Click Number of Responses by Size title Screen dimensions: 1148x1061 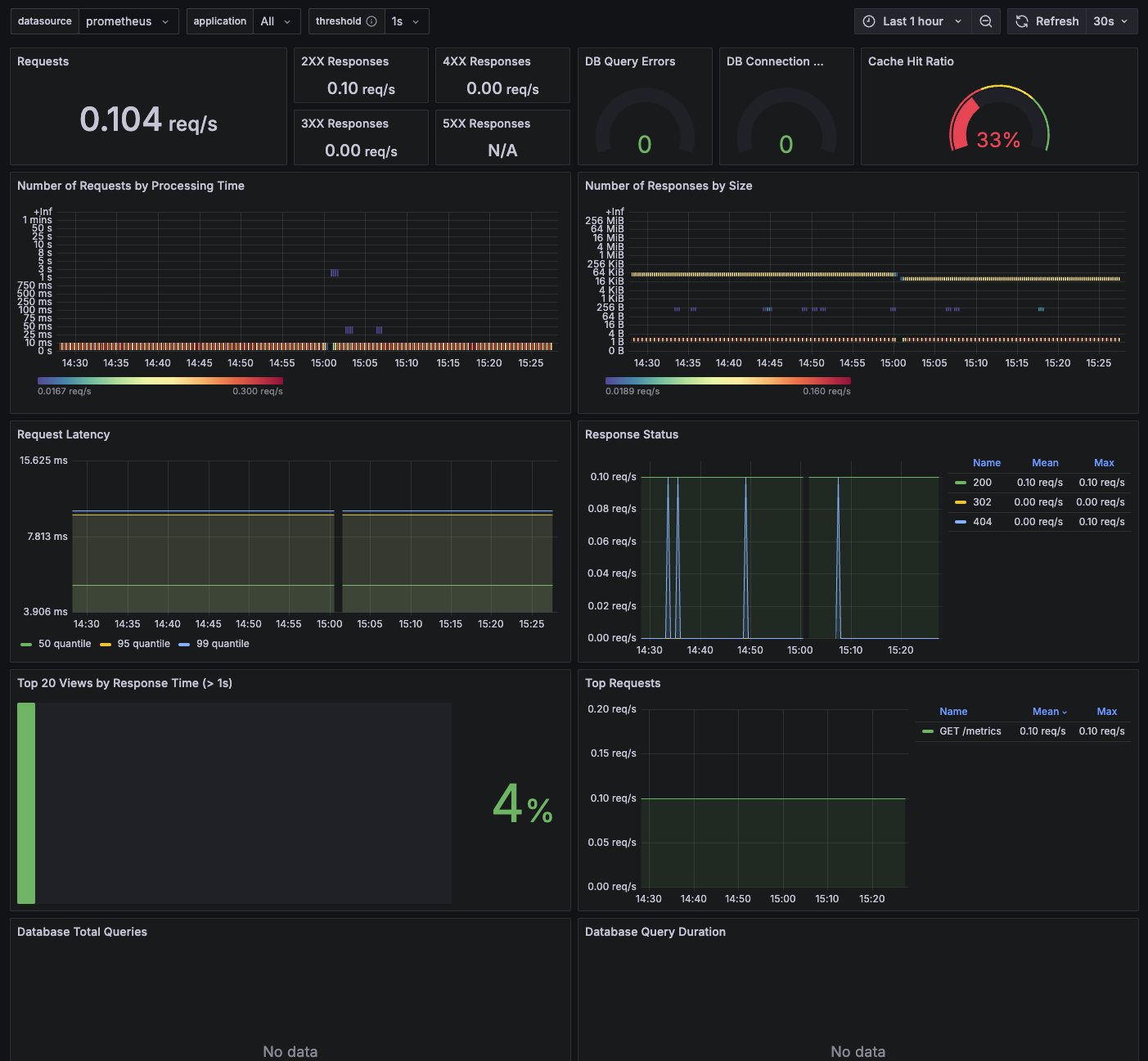(x=669, y=186)
